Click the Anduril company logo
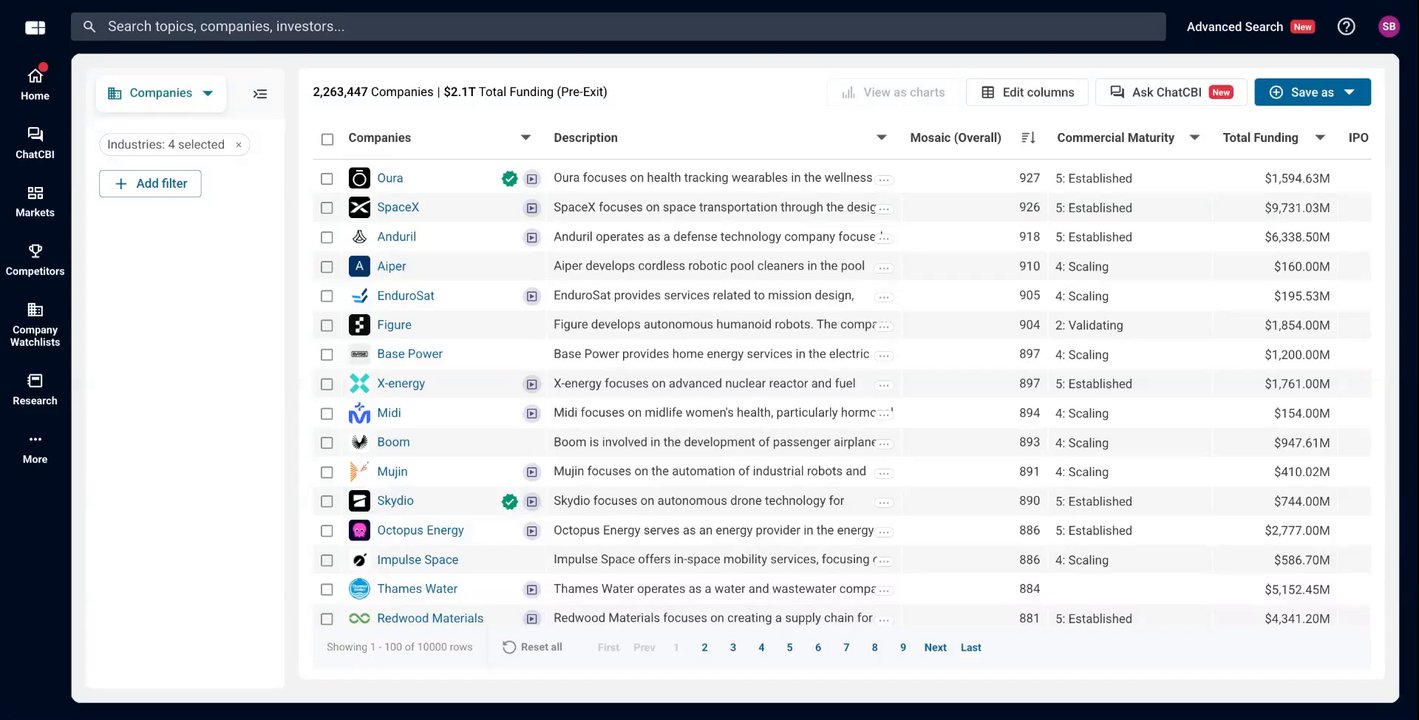 pos(359,237)
